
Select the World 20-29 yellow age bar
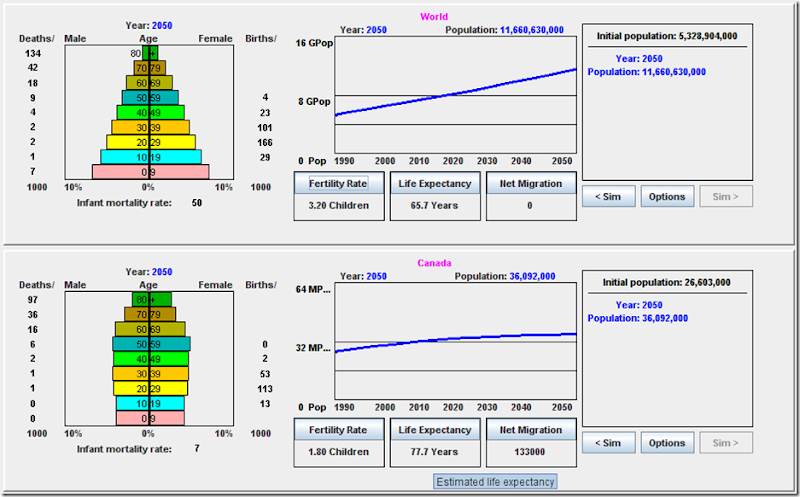coord(151,142)
